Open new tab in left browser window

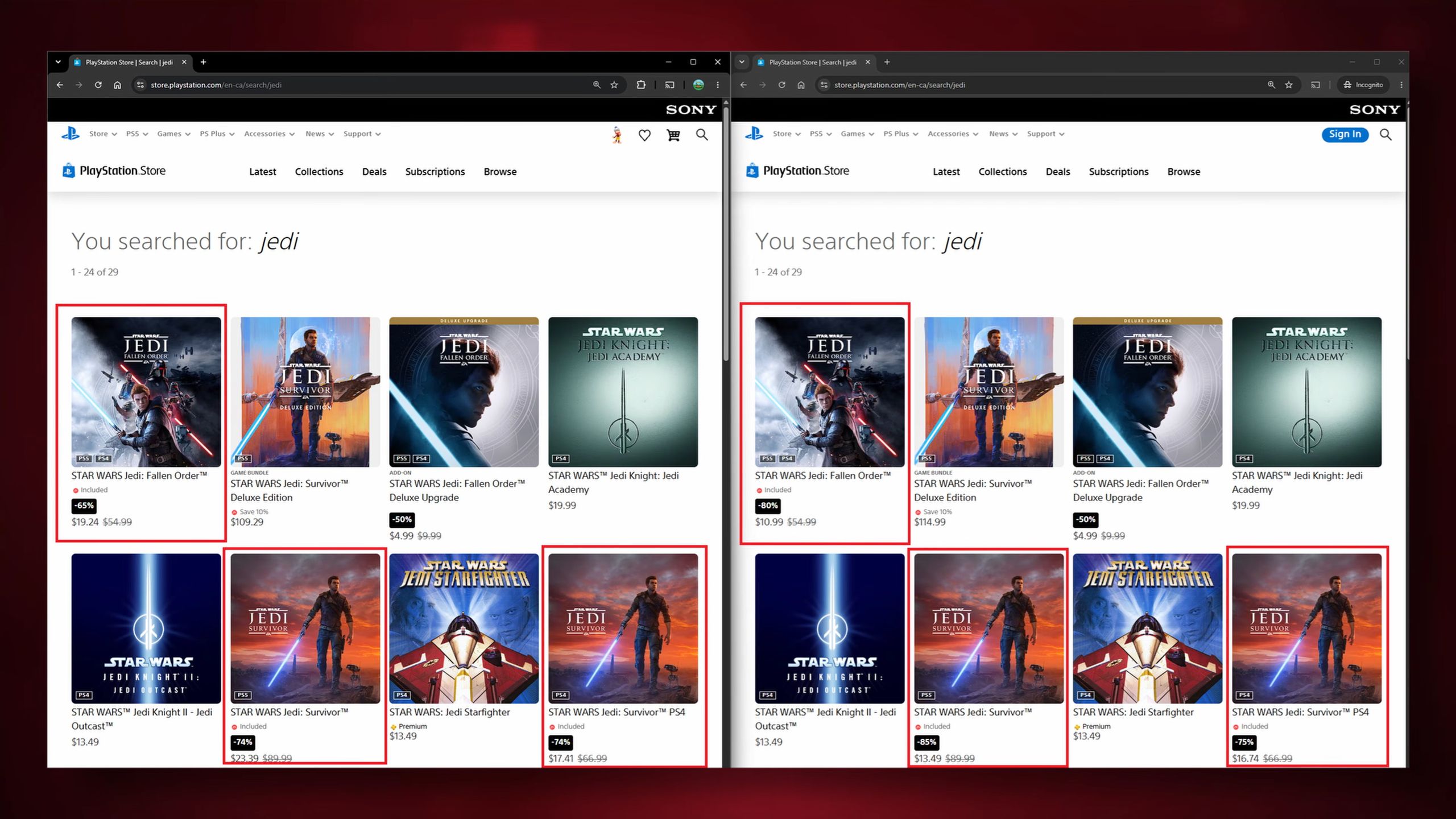(203, 62)
